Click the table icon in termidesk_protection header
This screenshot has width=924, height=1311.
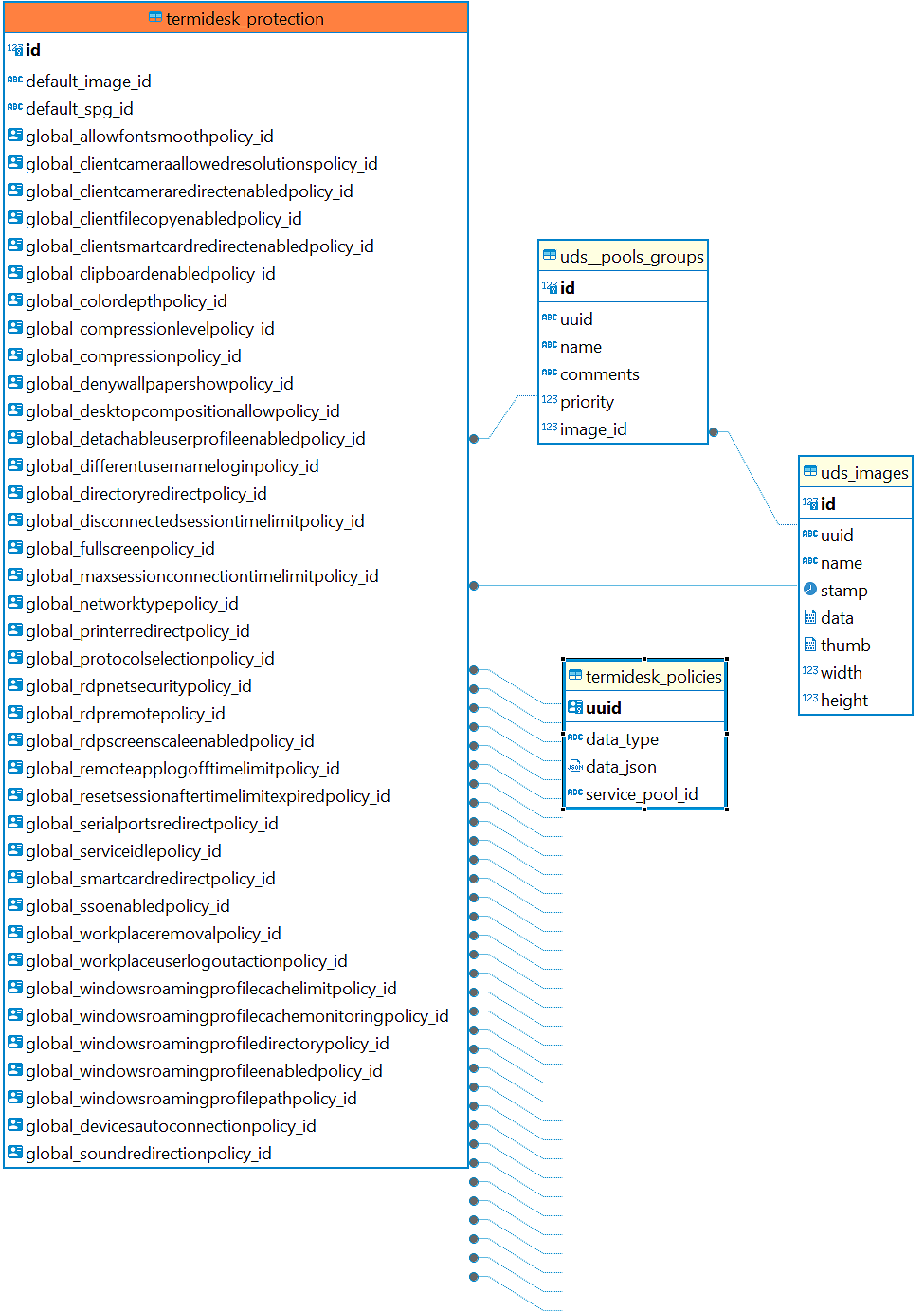pos(155,18)
